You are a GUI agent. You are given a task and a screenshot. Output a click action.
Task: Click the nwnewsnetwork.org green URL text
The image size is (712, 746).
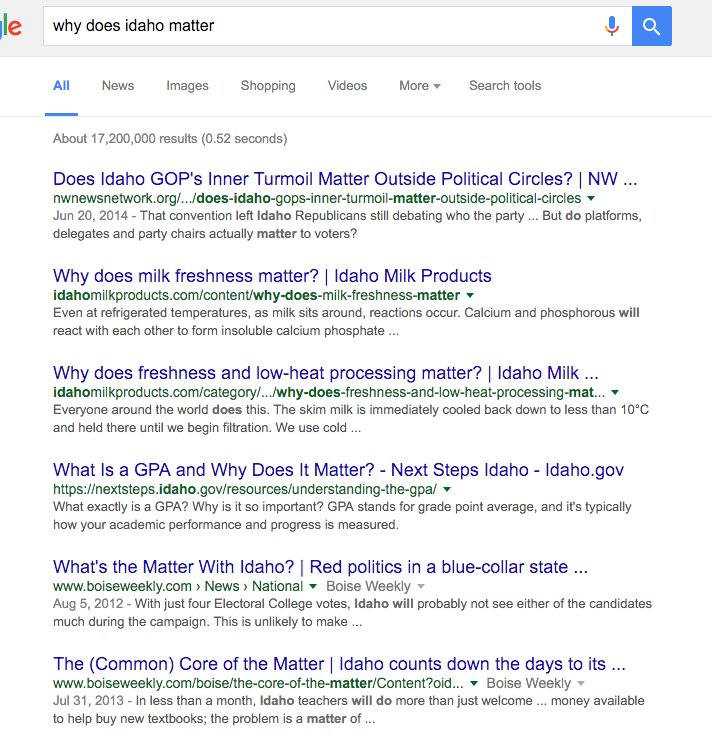tap(317, 198)
